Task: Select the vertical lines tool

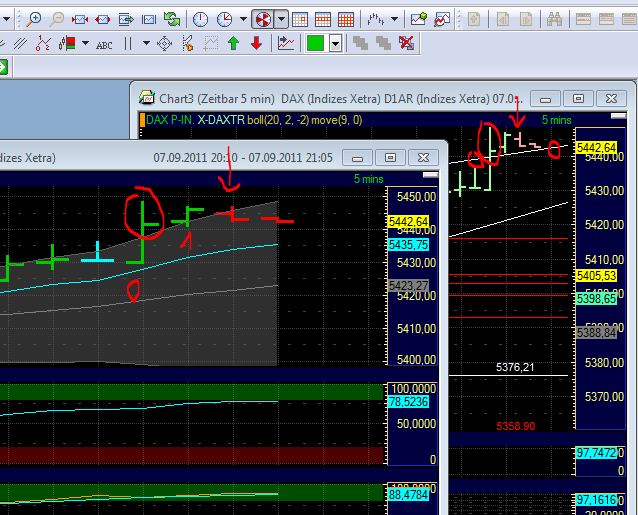Action: point(128,43)
